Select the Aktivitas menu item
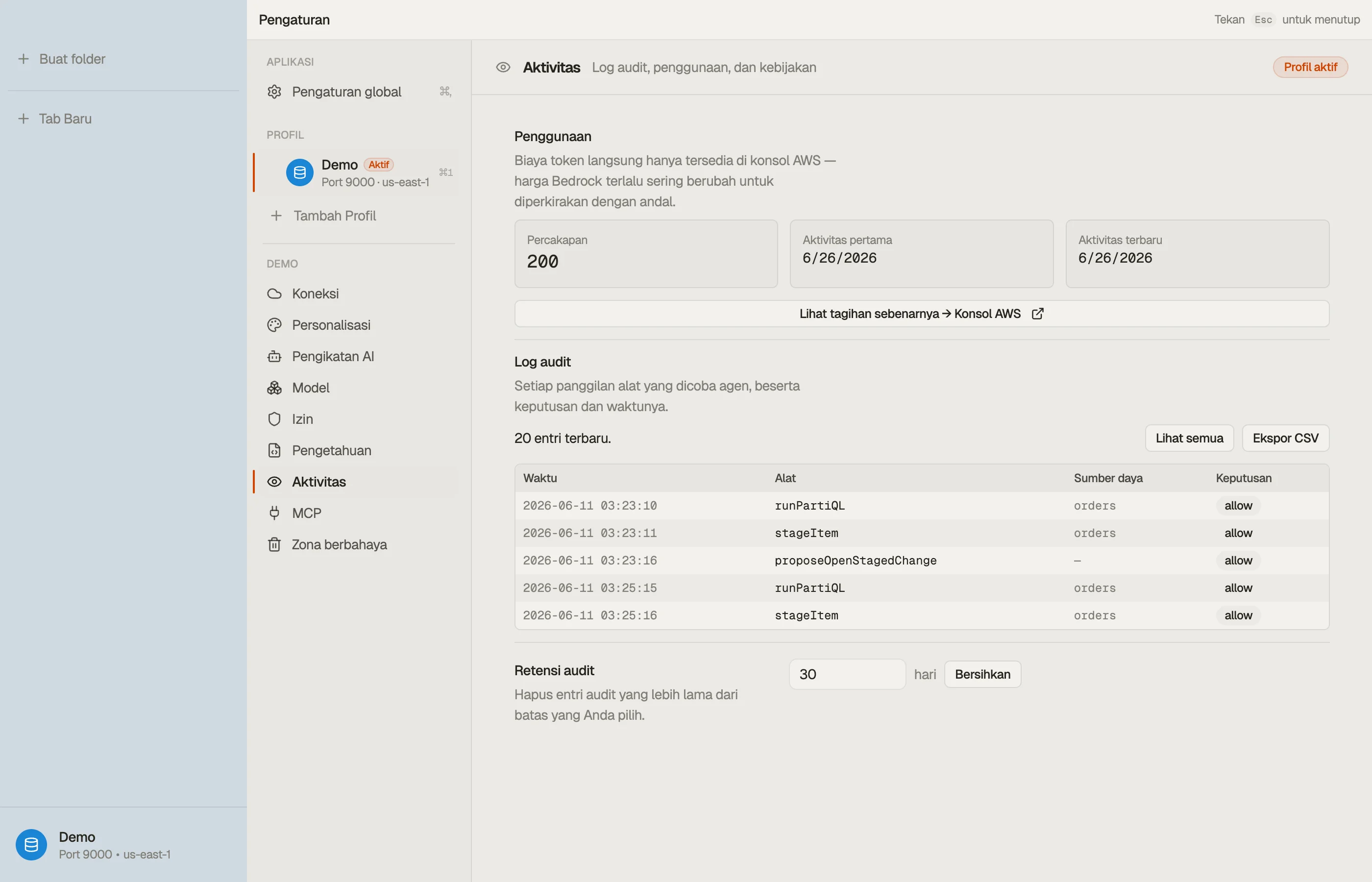Viewport: 1372px width, 882px height. [356, 482]
